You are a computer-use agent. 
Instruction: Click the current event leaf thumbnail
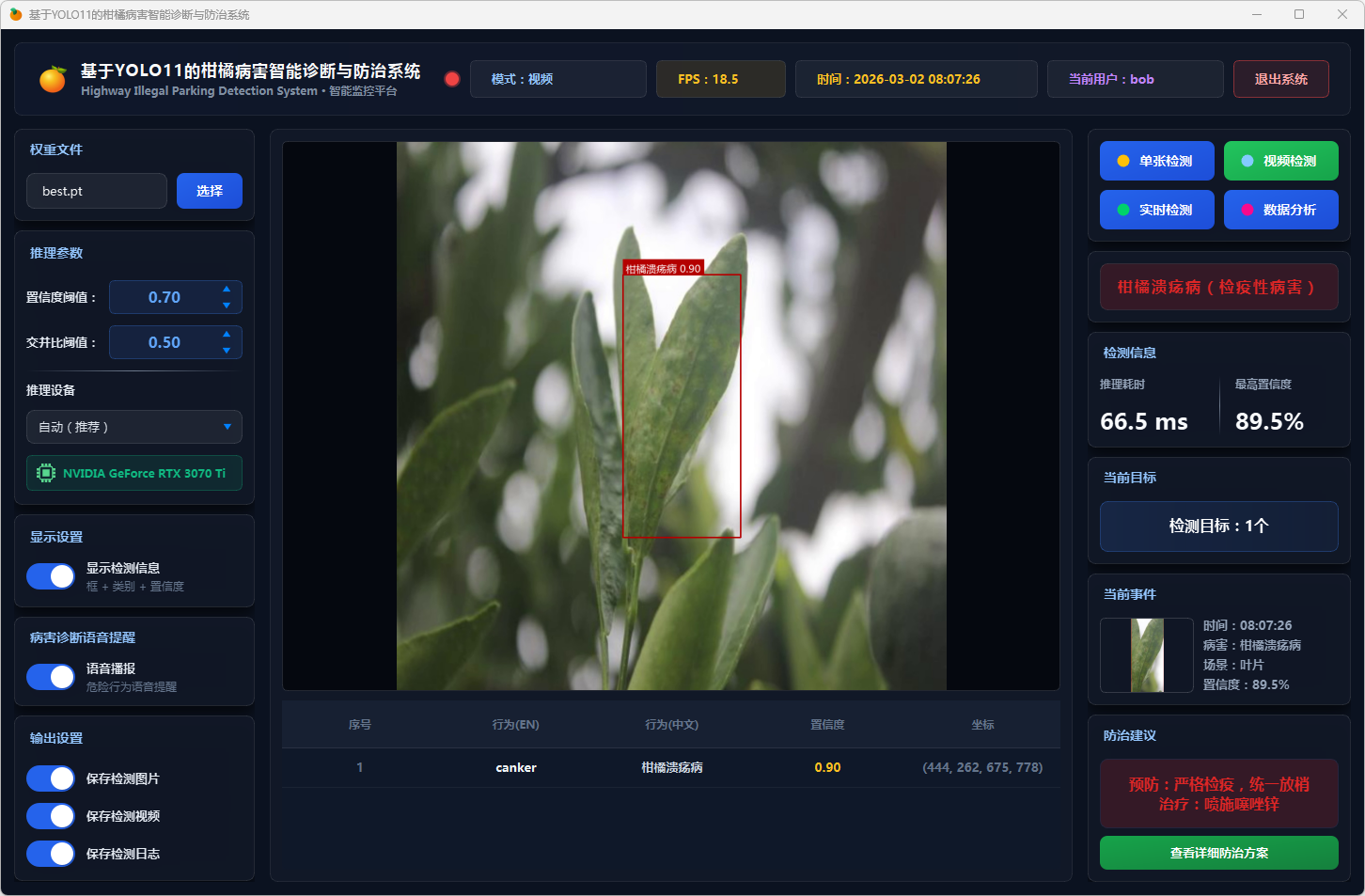(x=1146, y=655)
